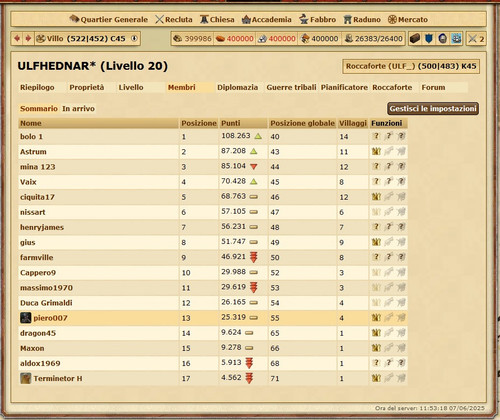Click the iron resource icon next to second 400000
The image size is (500, 420).
tap(262, 39)
